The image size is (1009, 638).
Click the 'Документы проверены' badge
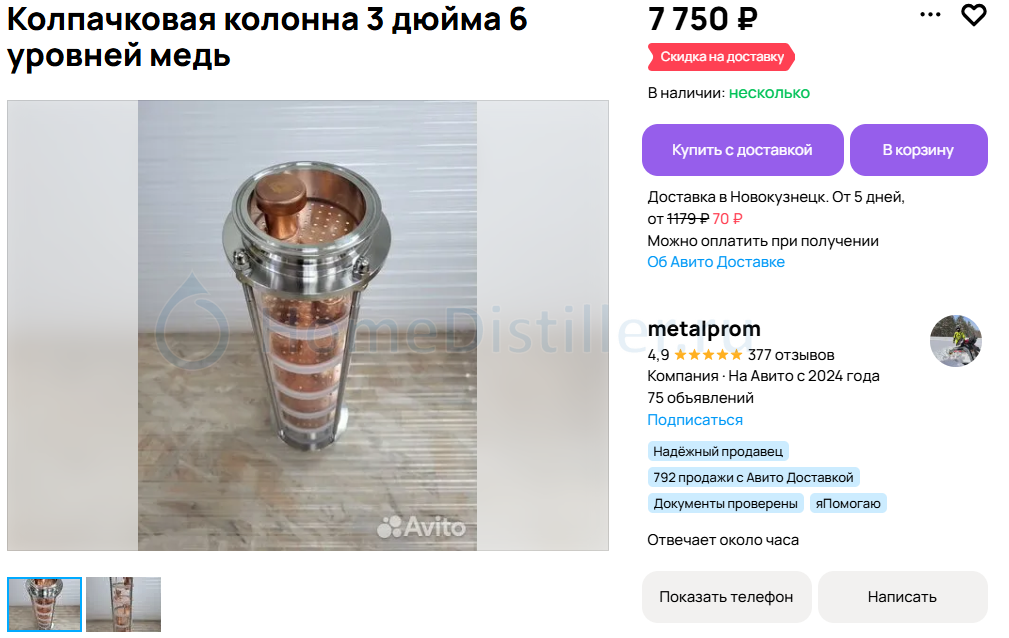tap(725, 503)
